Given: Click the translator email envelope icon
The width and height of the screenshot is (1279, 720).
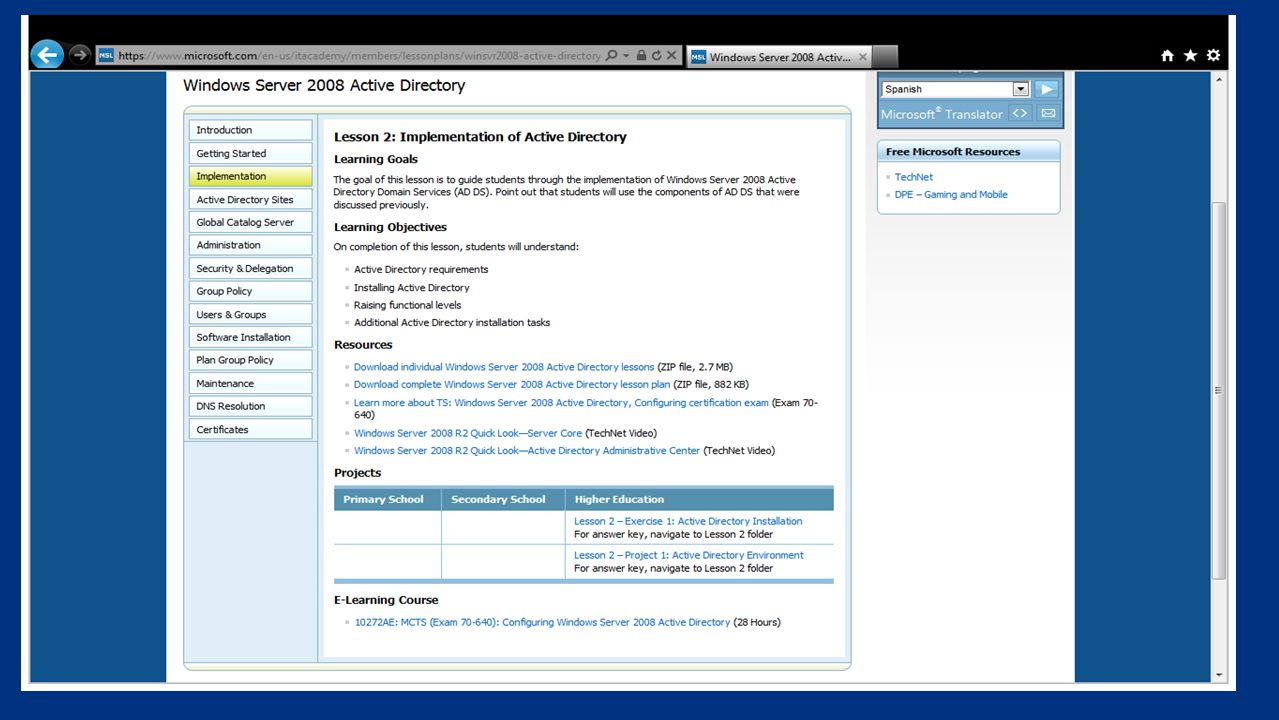Looking at the screenshot, I should tap(1048, 113).
